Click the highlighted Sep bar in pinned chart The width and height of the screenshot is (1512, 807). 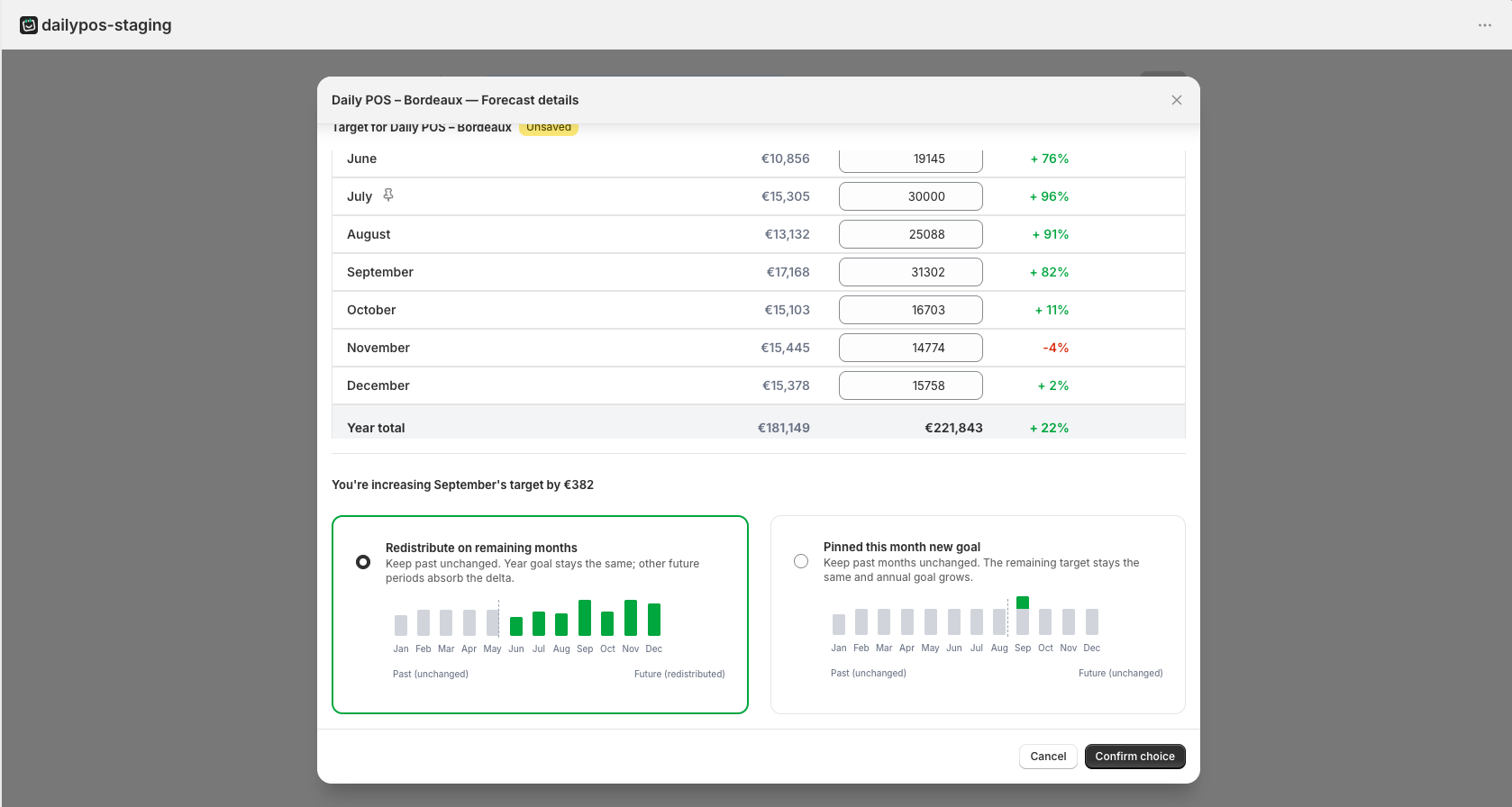pyautogui.click(x=1023, y=603)
